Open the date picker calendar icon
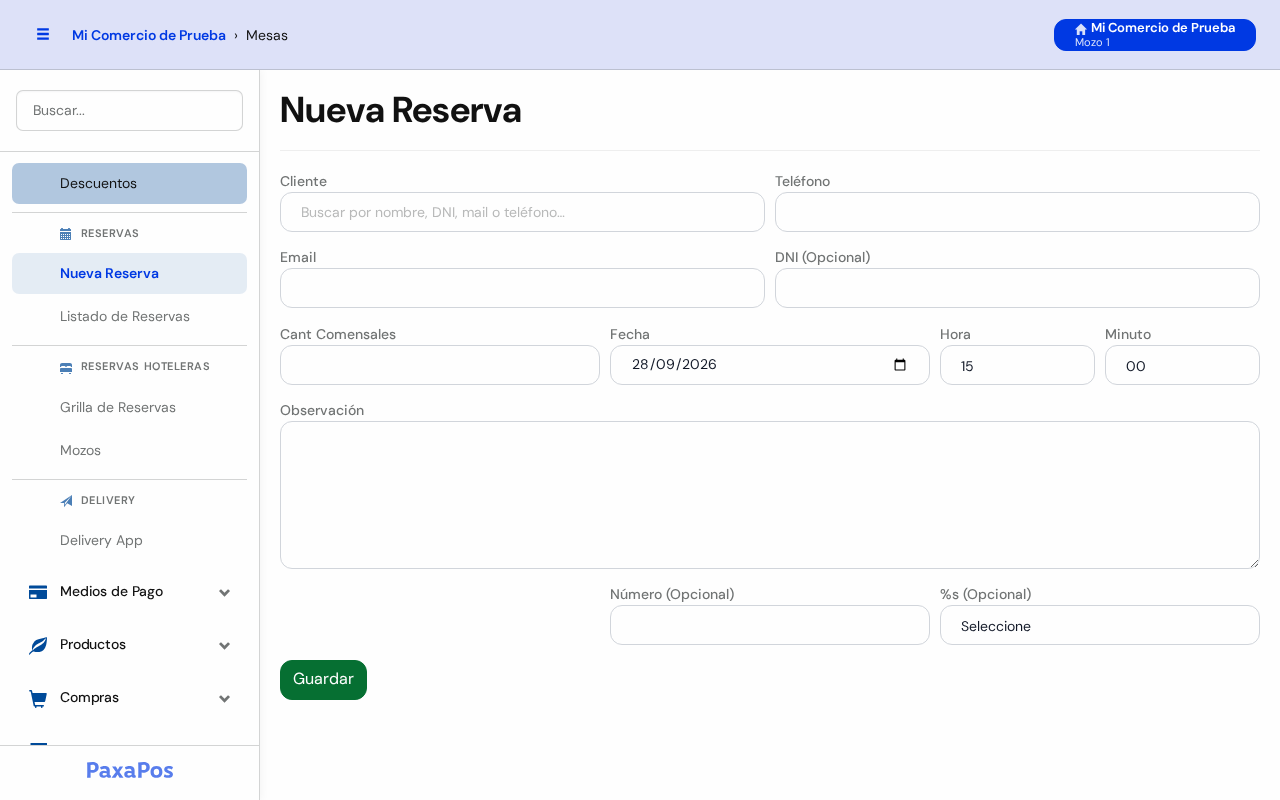This screenshot has width=1280, height=800. pyautogui.click(x=900, y=365)
